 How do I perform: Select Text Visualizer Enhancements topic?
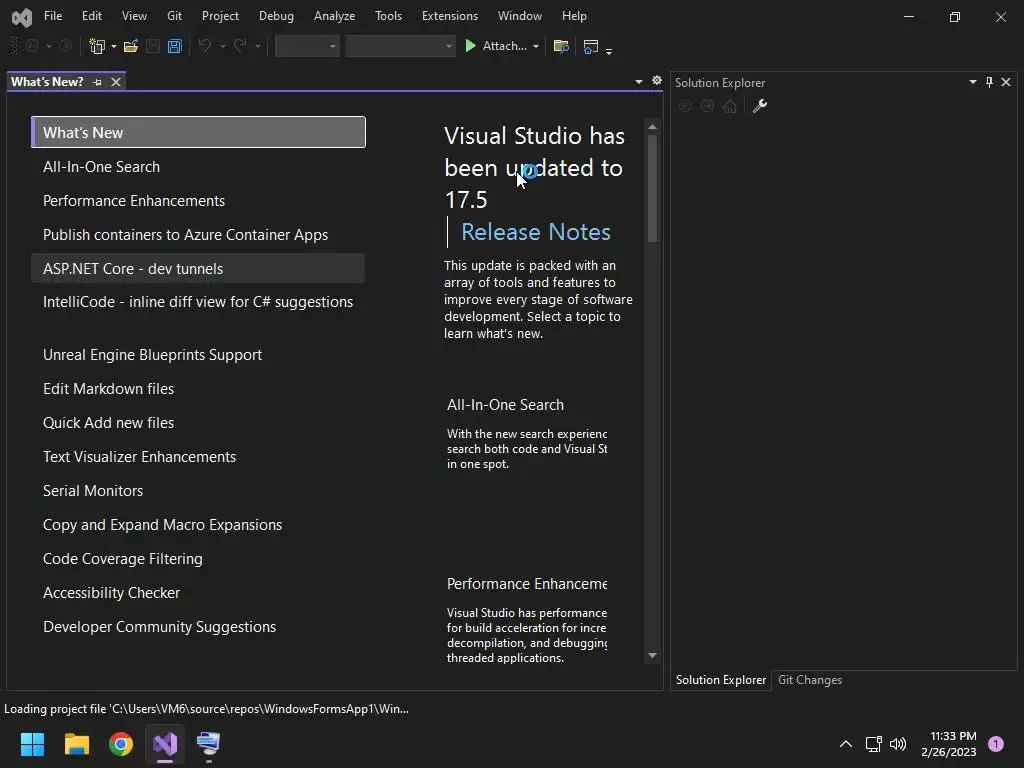click(198, 456)
